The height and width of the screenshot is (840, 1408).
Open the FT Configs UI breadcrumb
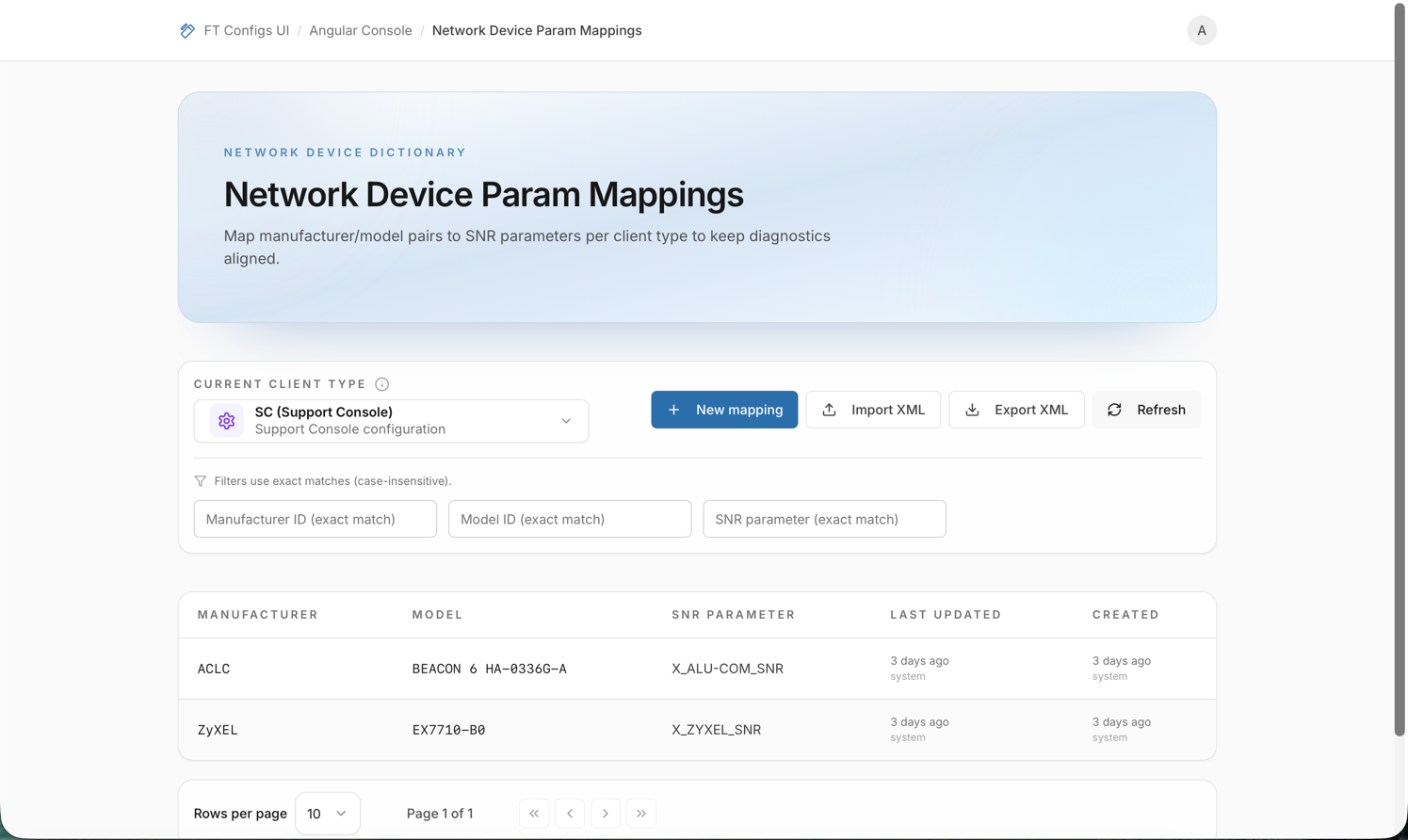246,30
